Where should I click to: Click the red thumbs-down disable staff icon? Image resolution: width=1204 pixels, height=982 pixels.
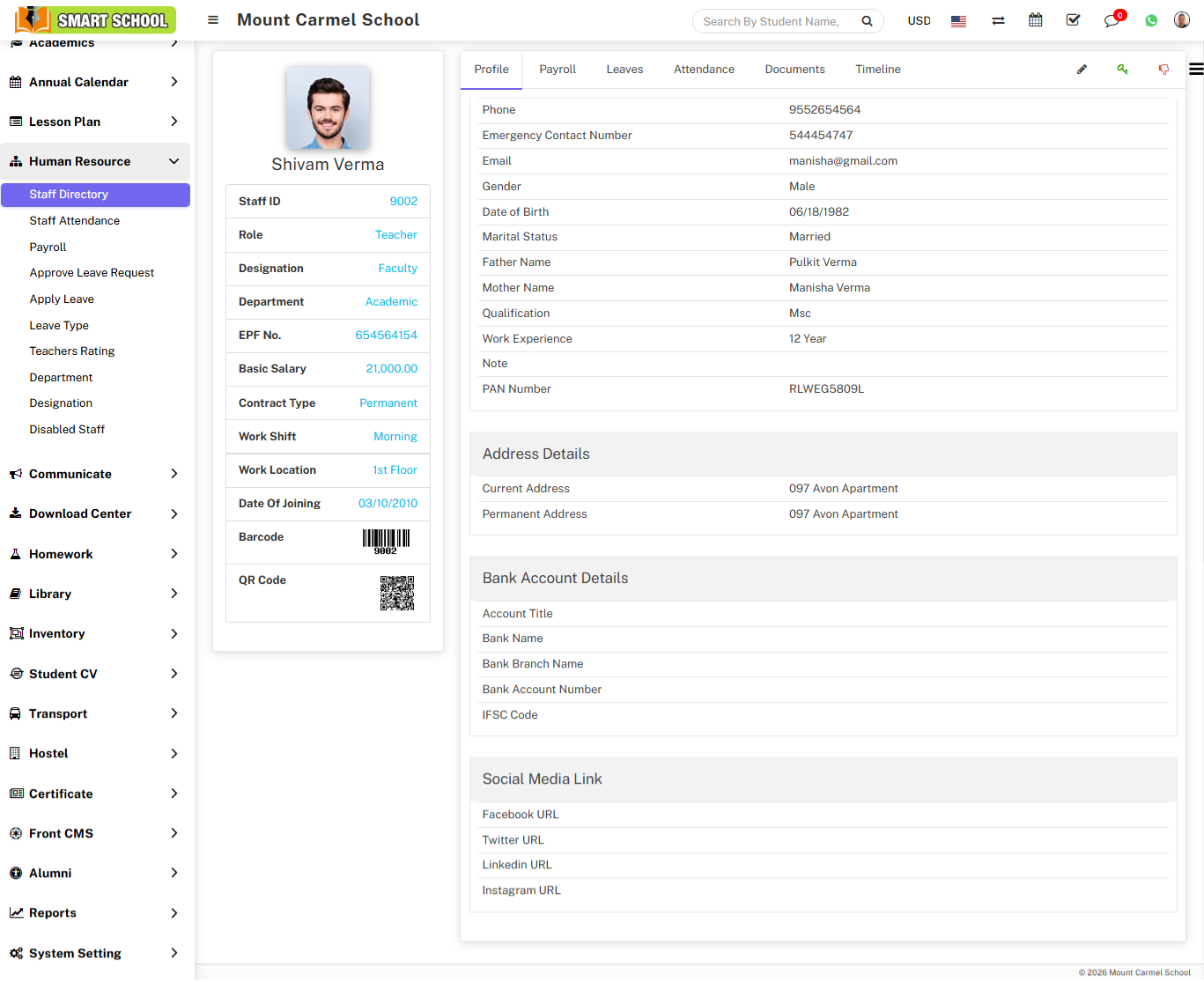pyautogui.click(x=1163, y=70)
